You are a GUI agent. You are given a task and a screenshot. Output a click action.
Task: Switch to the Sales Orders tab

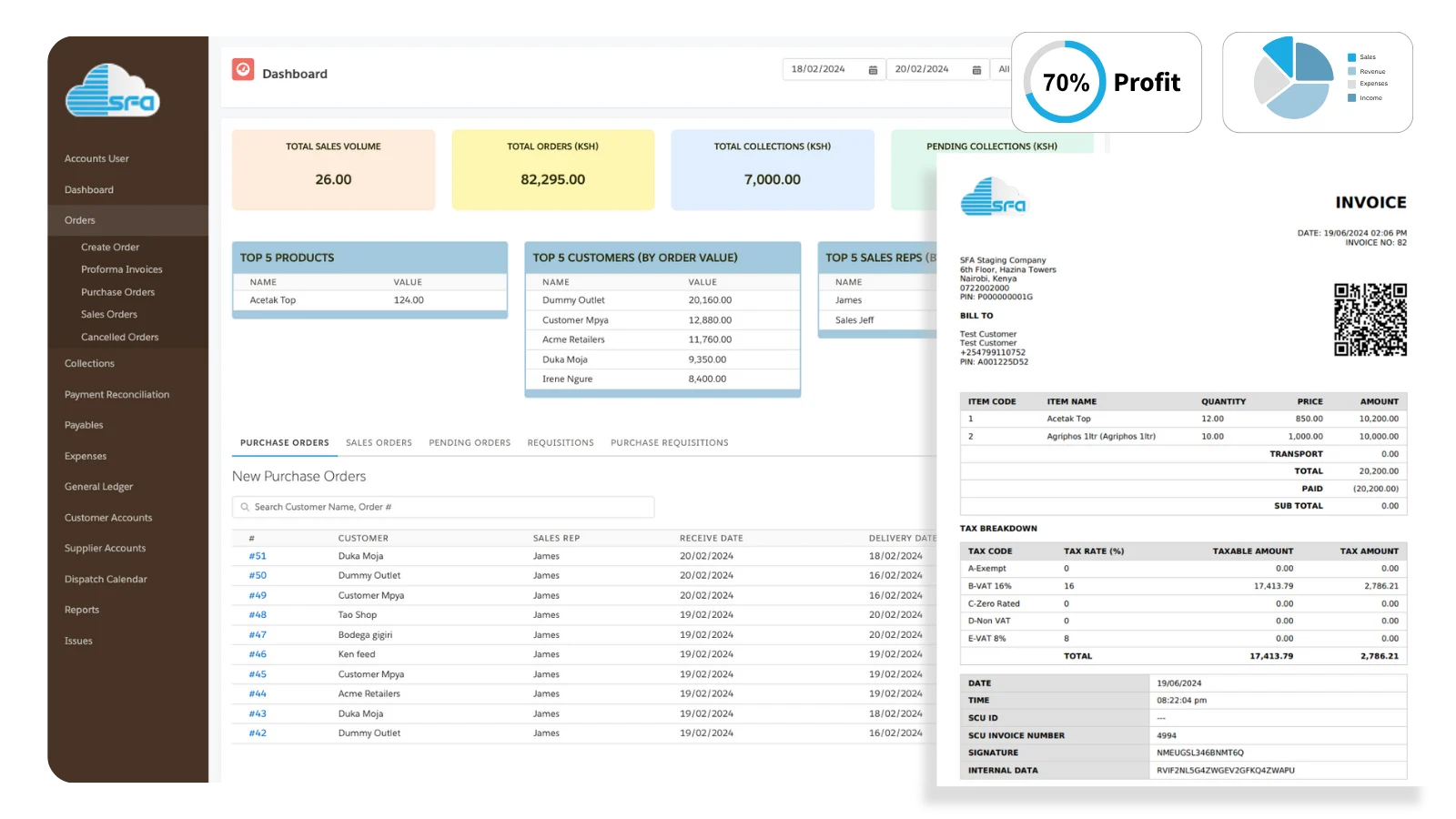click(379, 442)
